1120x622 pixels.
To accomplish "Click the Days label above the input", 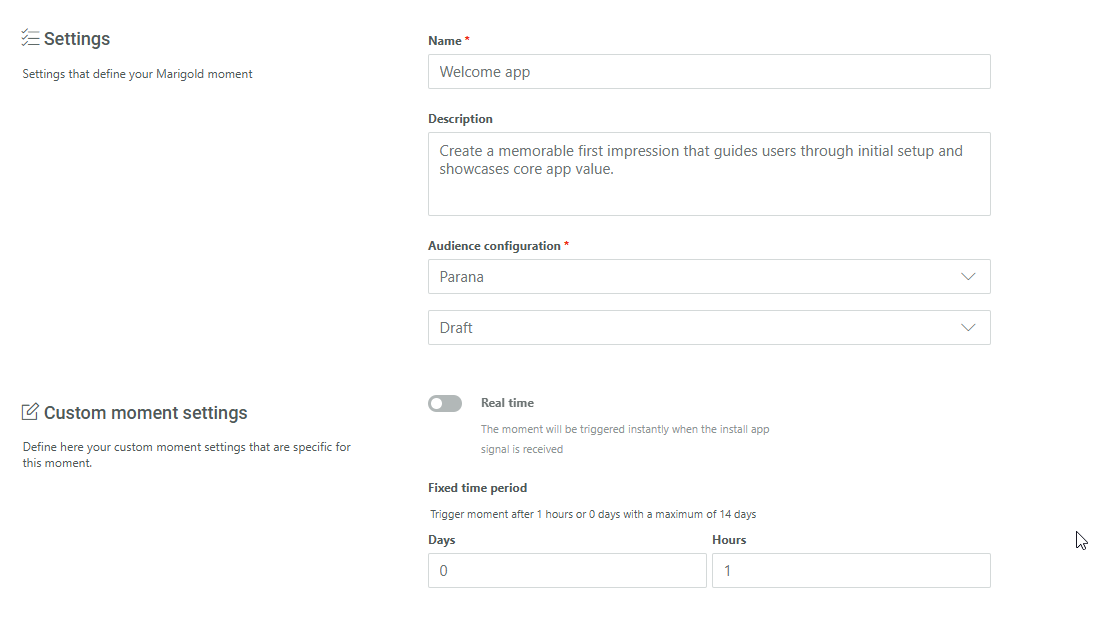I will point(441,540).
